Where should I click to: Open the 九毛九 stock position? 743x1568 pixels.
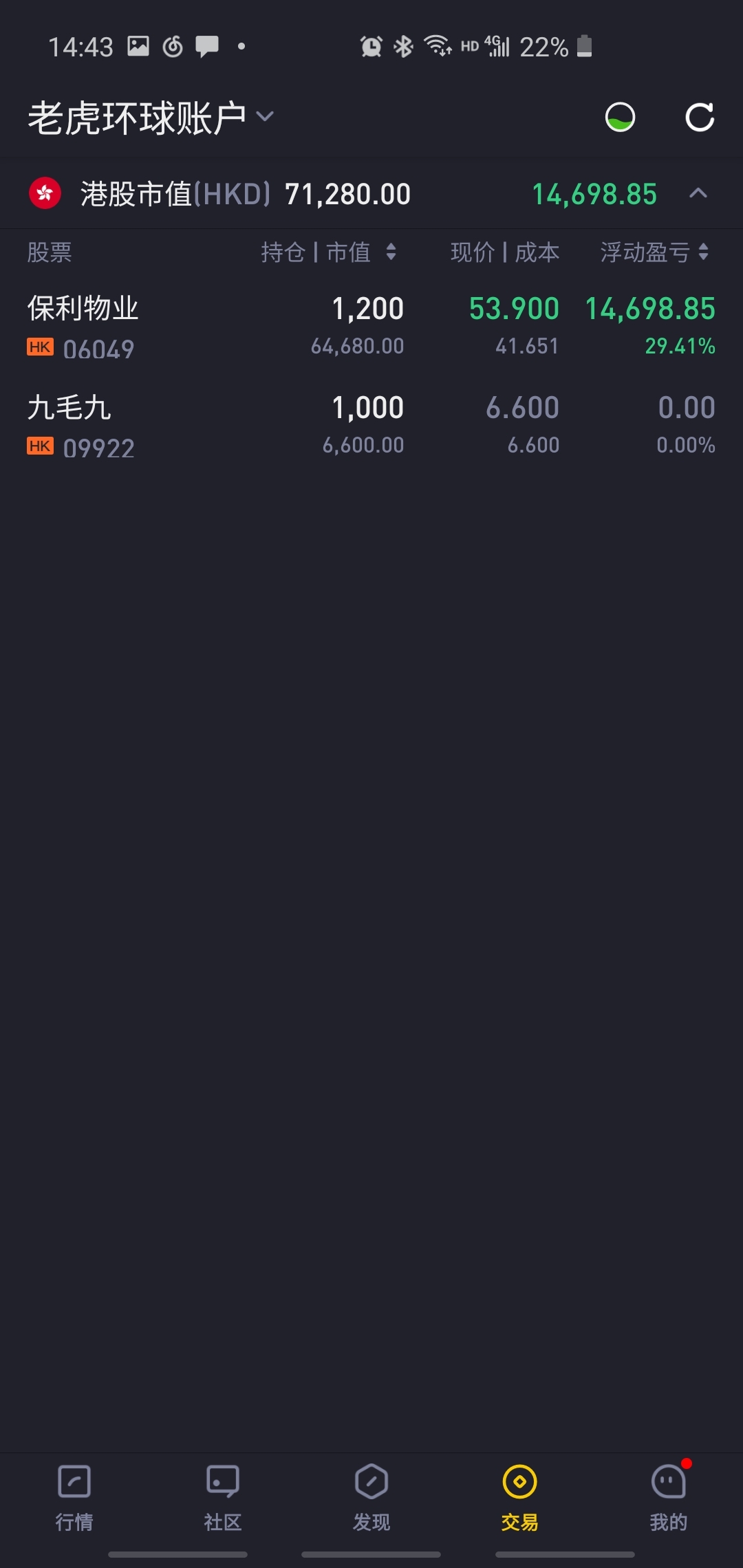click(x=371, y=426)
